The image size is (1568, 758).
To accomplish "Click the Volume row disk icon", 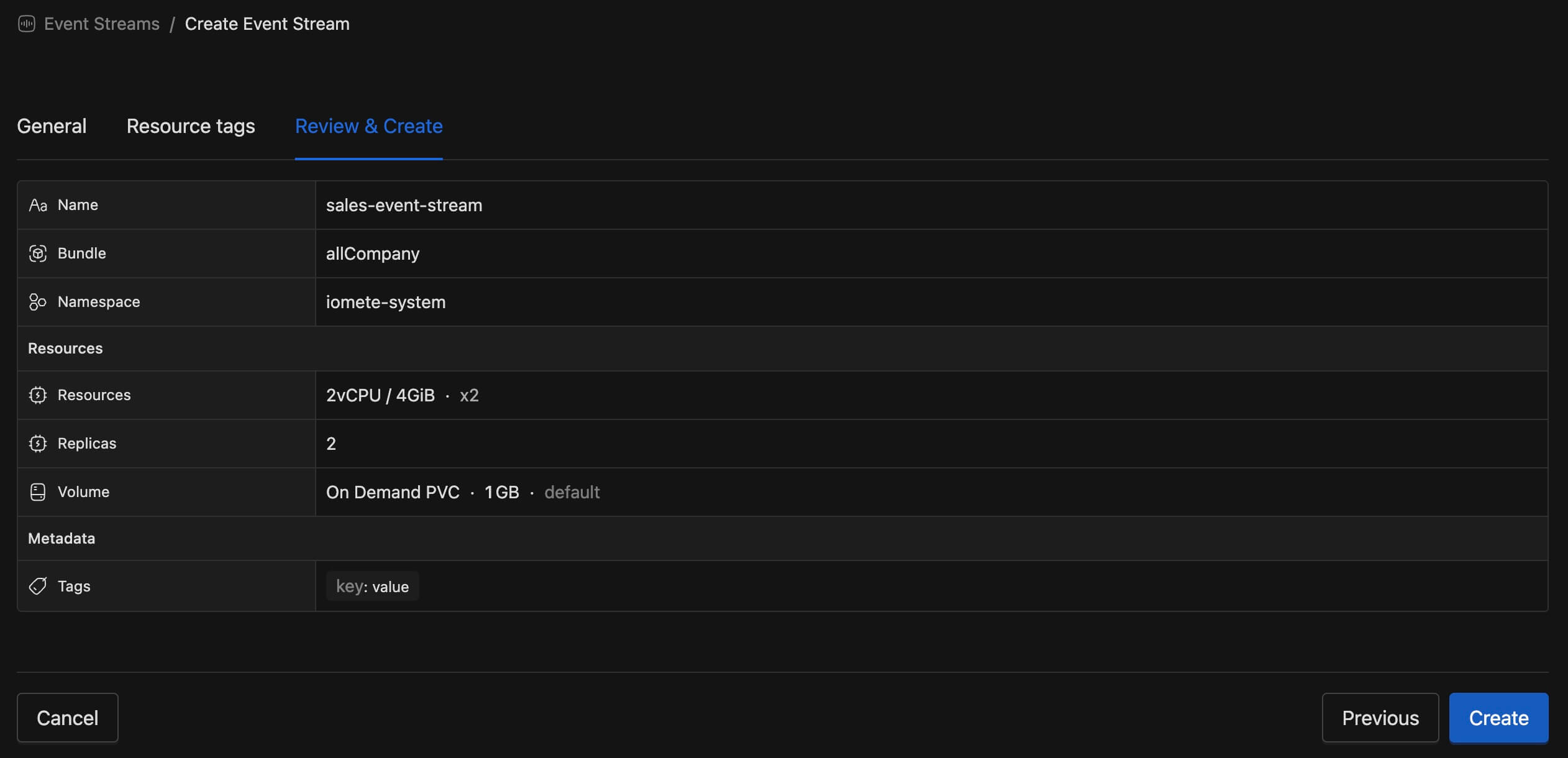I will [38, 492].
